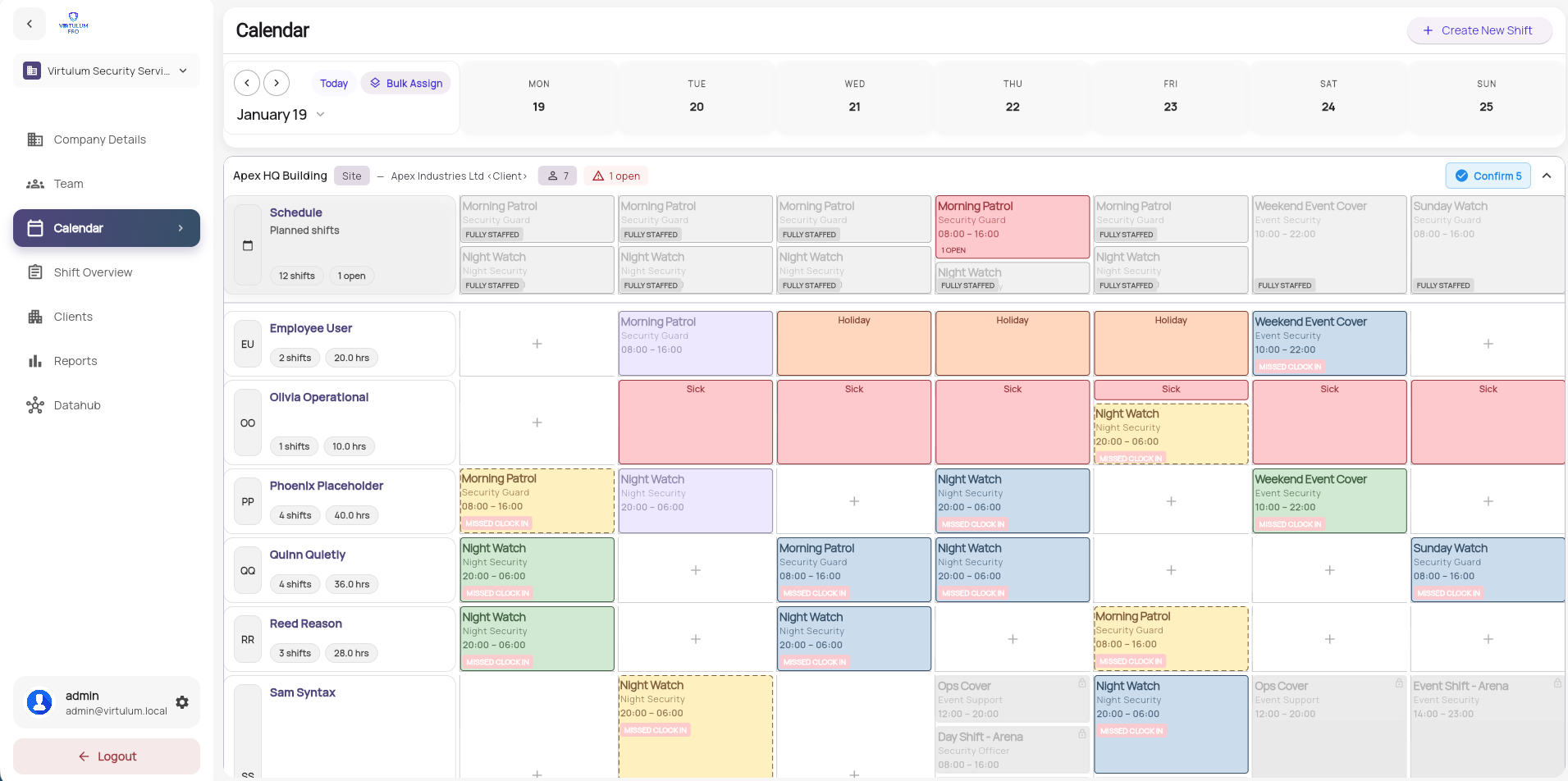Expand the Virtulum Security Services company selector
The image size is (1568, 781).
(x=182, y=71)
